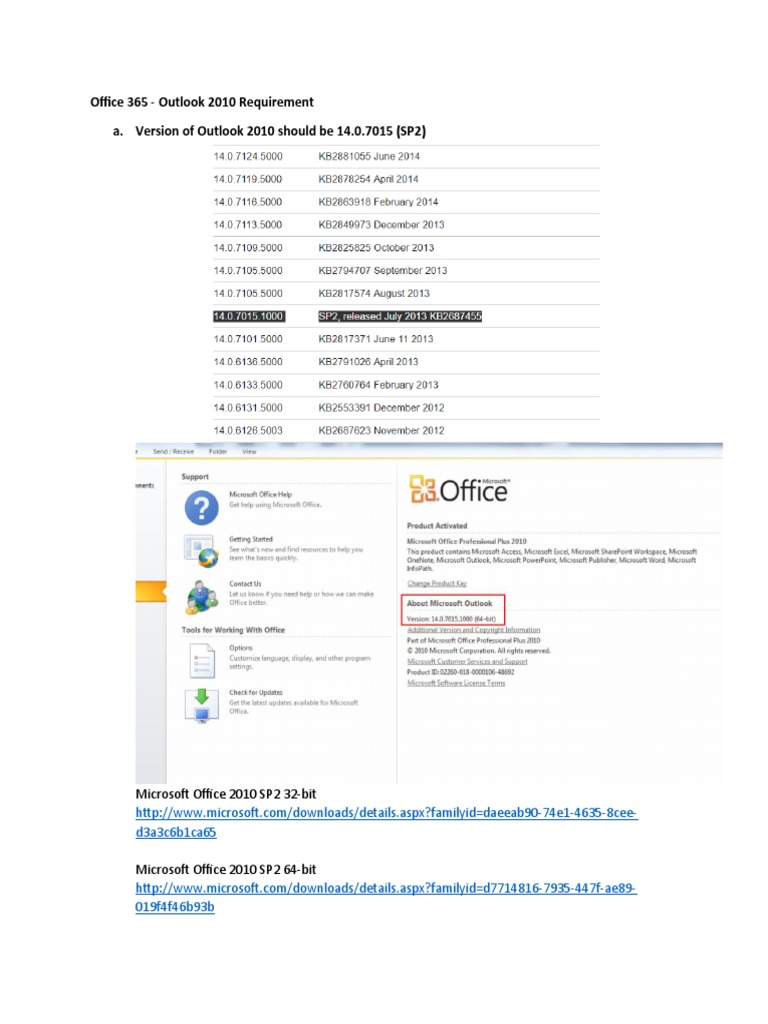Select the highlighted 14.0.7015.1000 version cell
The height and width of the screenshot is (1024, 768).
click(x=248, y=316)
